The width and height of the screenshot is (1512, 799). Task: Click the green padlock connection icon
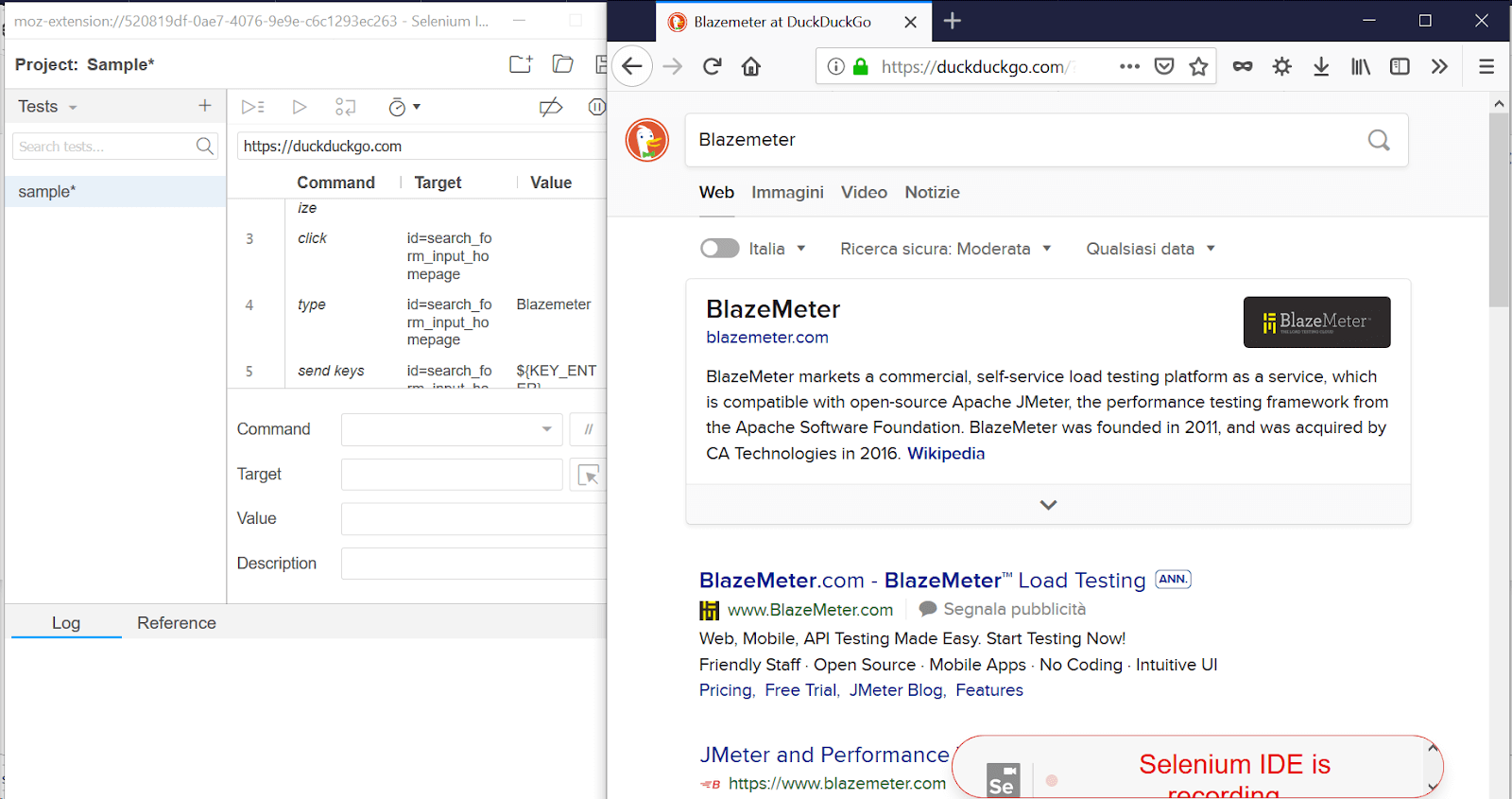point(860,66)
